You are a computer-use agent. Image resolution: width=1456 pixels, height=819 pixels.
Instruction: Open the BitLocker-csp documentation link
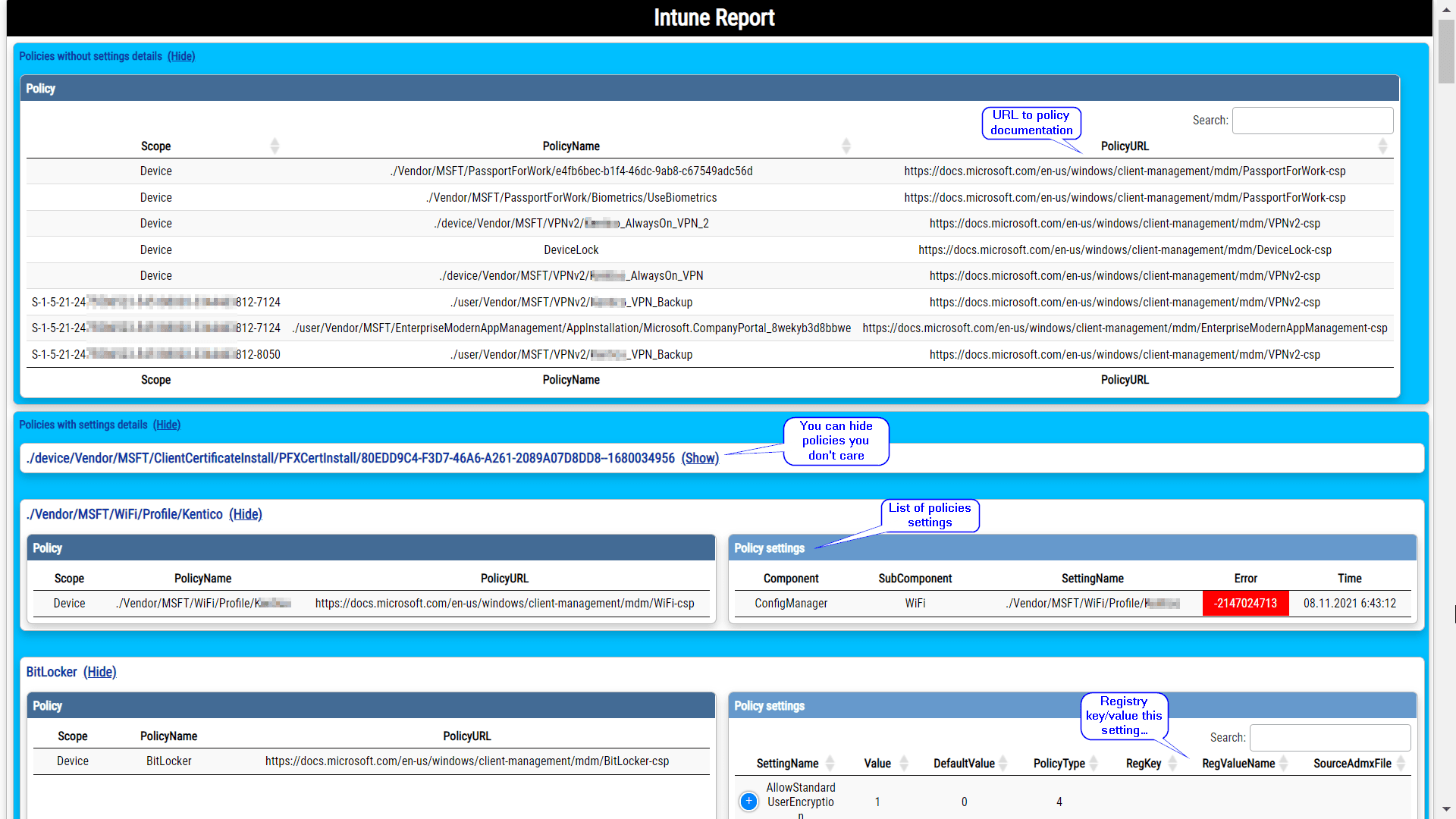pyautogui.click(x=466, y=761)
